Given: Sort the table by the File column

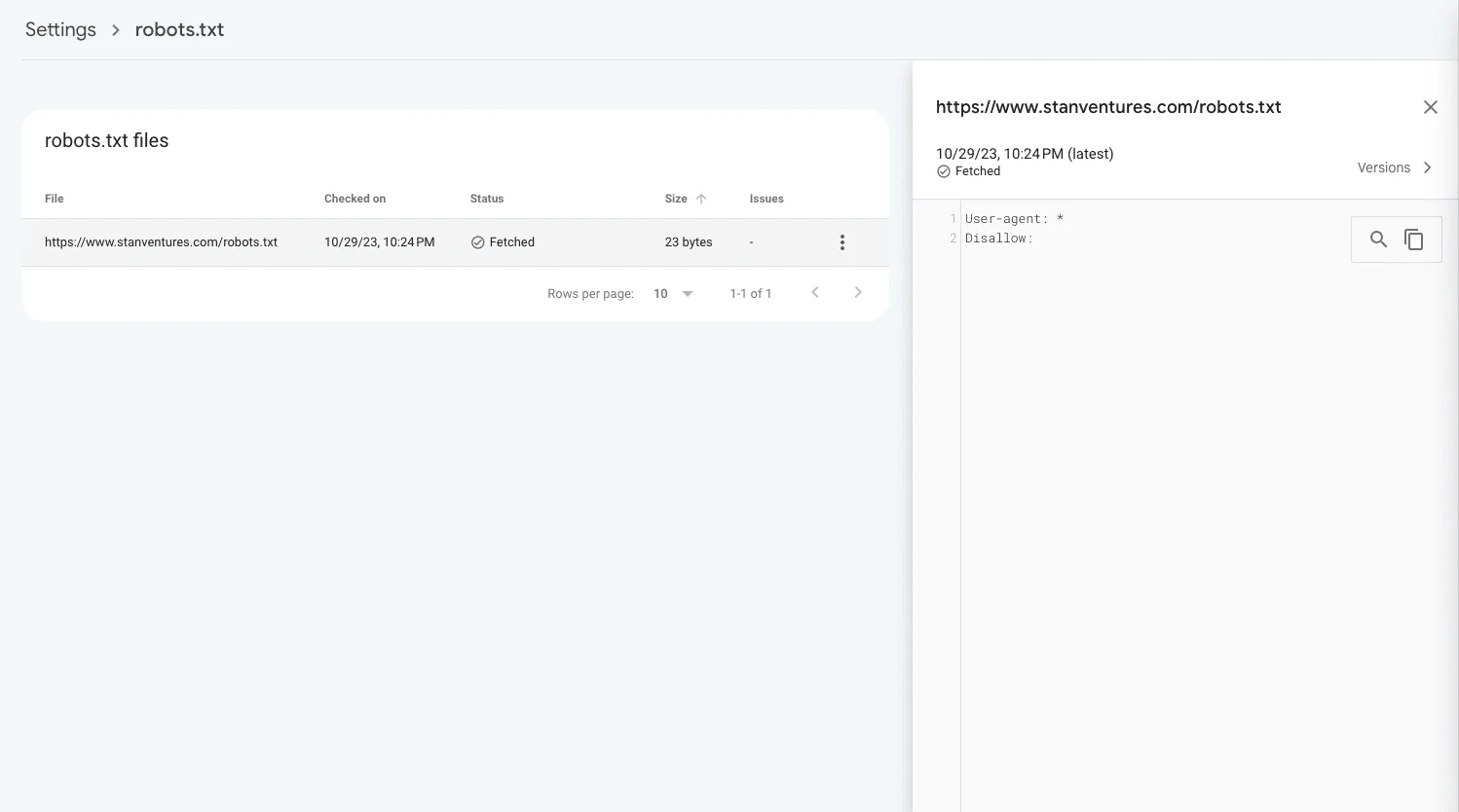Looking at the screenshot, I should pos(54,198).
